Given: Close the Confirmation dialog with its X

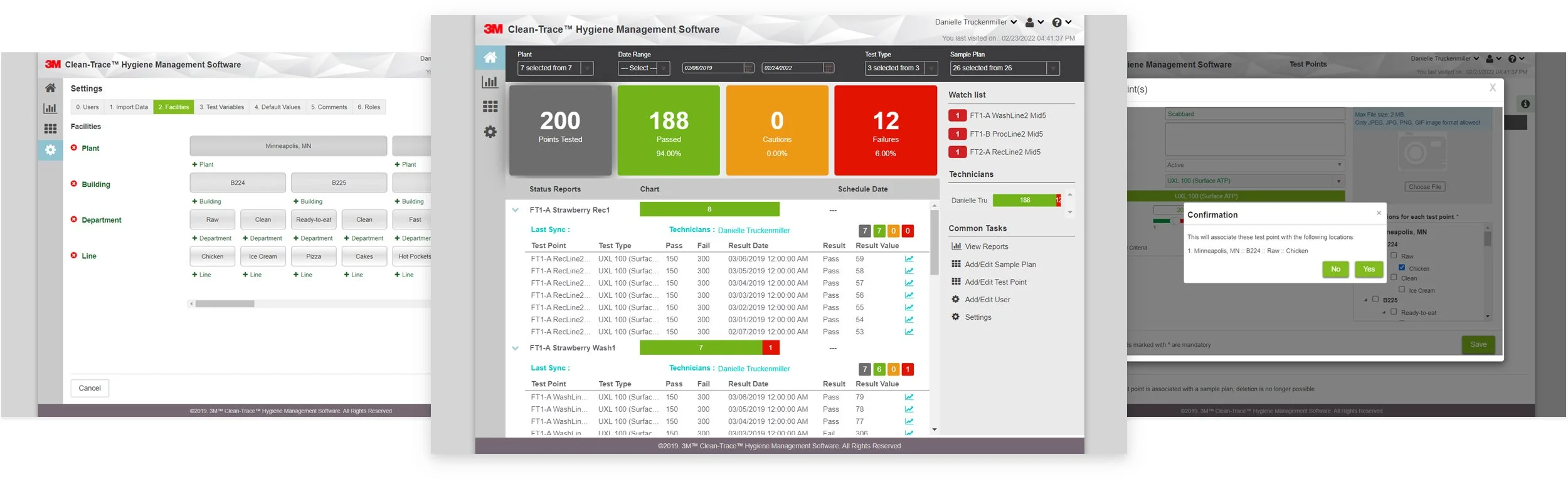Looking at the screenshot, I should click(x=1379, y=213).
